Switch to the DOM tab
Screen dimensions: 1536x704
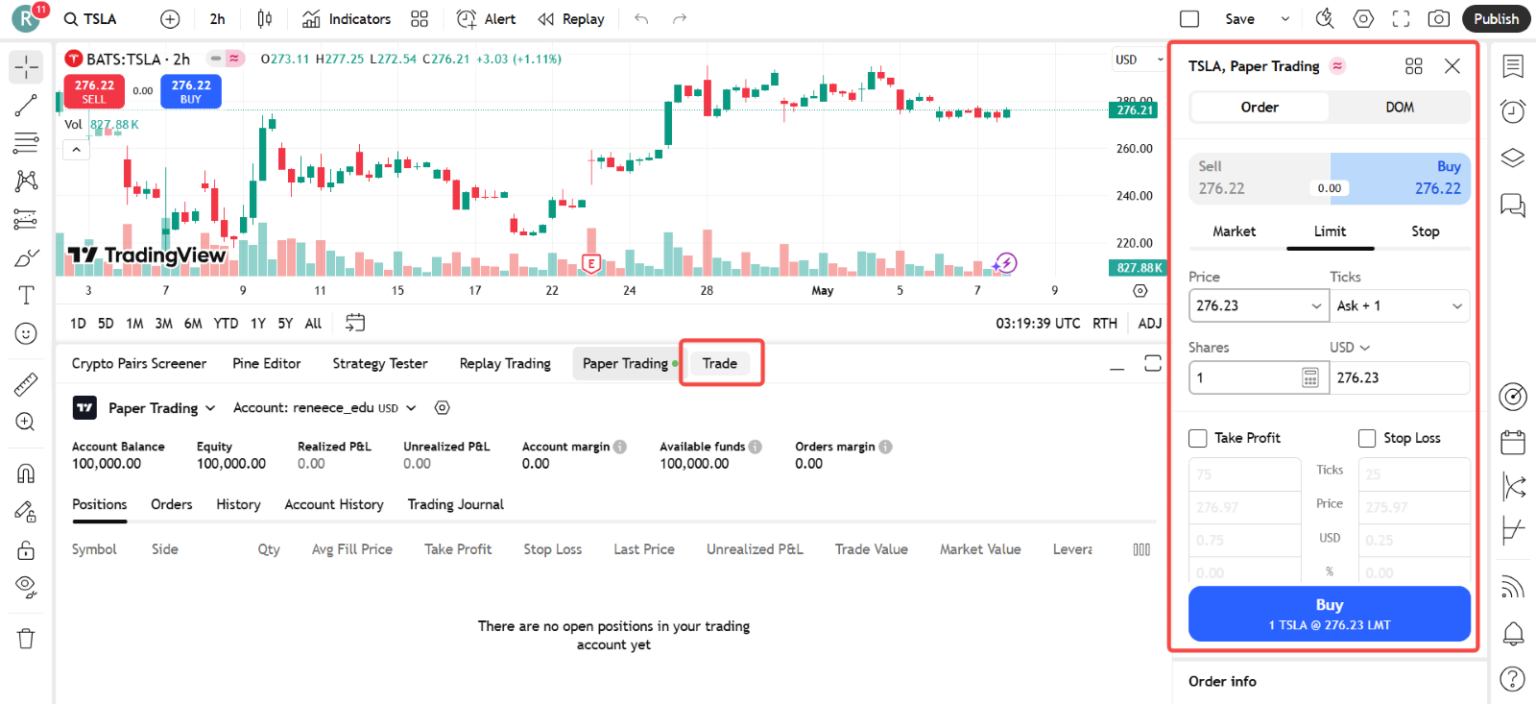pos(1399,107)
